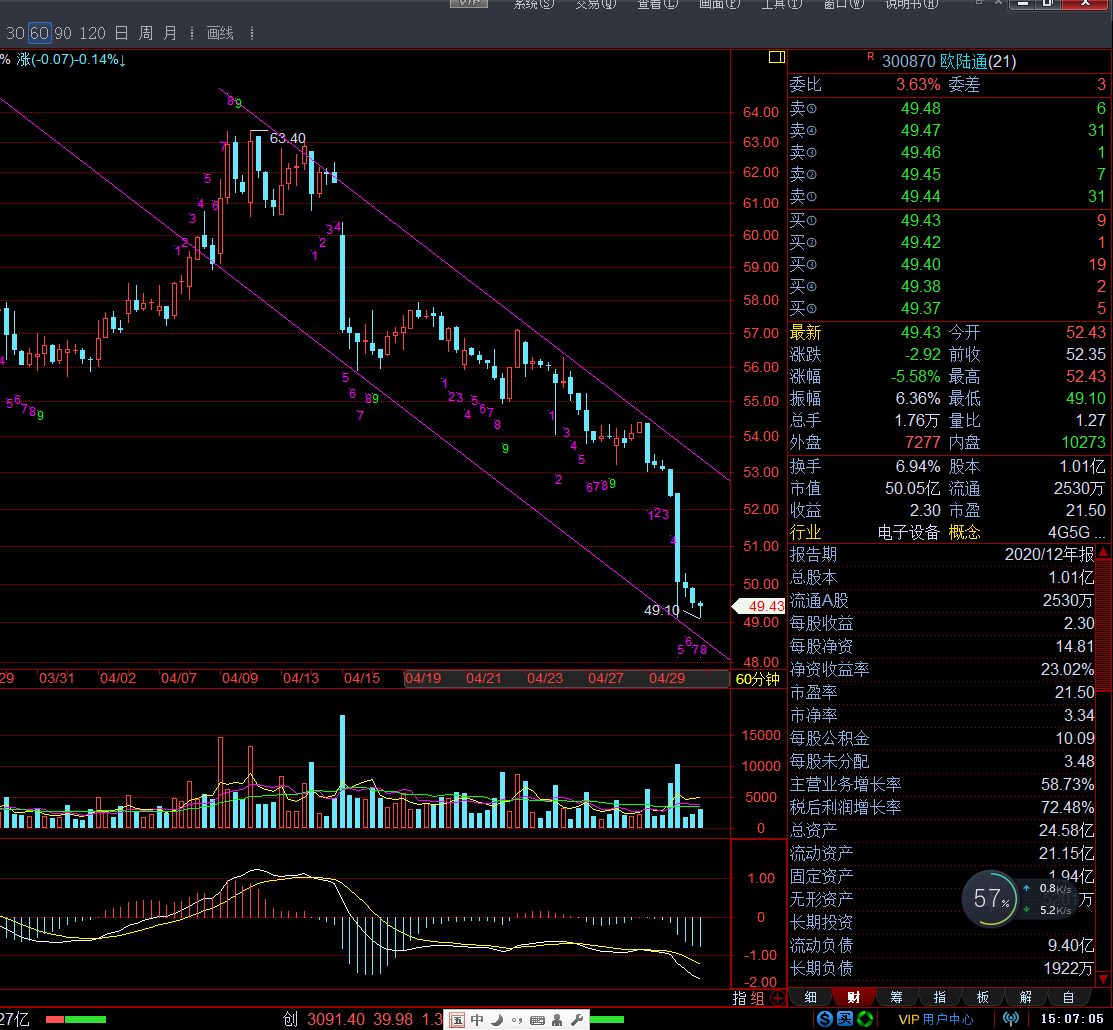Open the 交易 menu

(x=596, y=4)
